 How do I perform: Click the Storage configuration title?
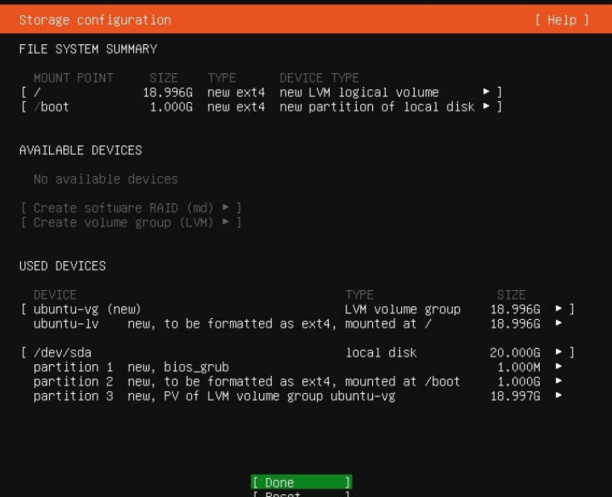tap(95, 20)
